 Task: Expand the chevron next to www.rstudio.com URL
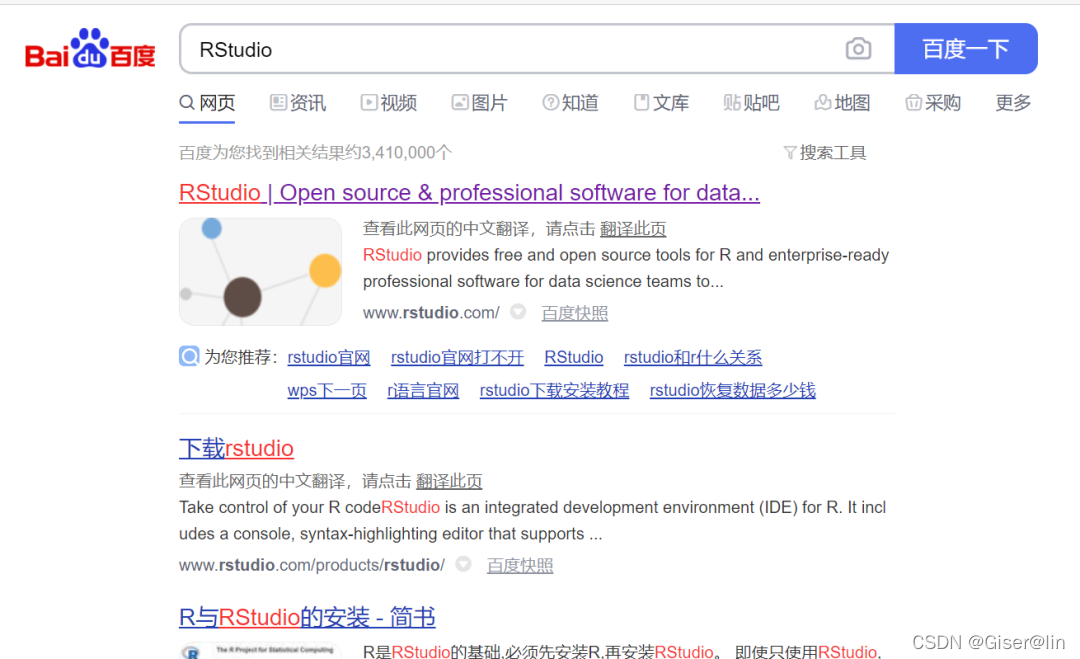click(517, 312)
